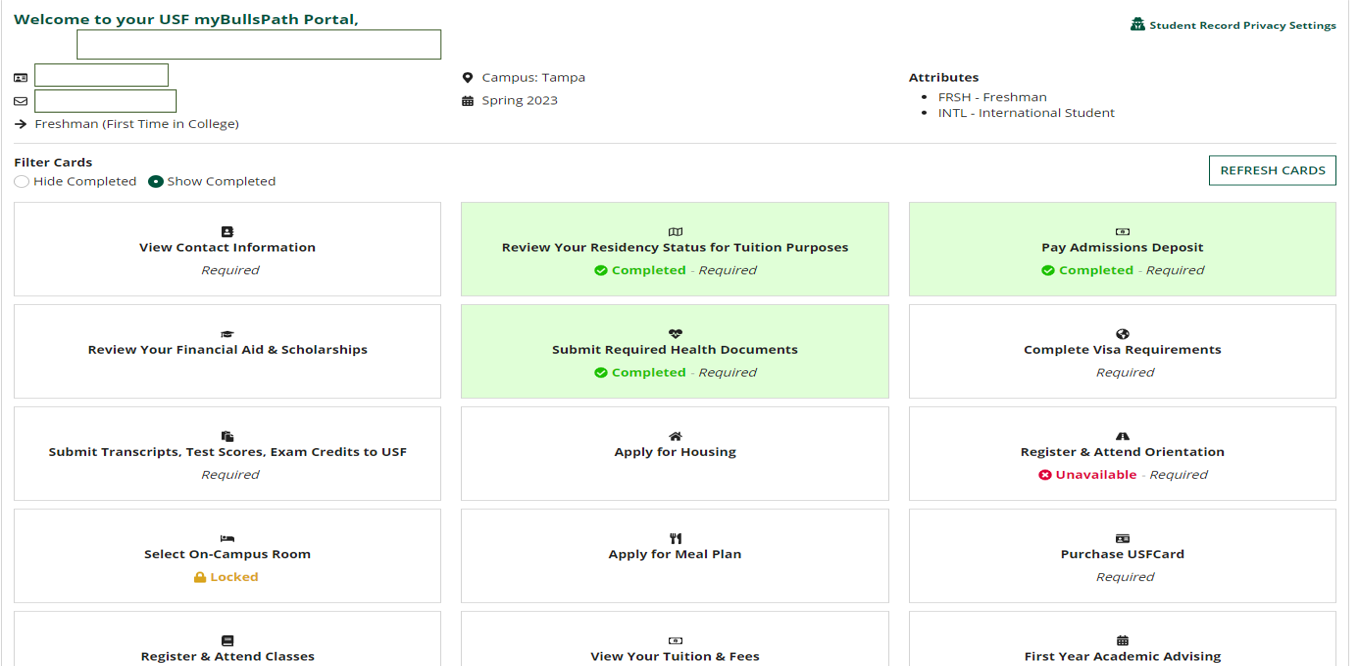Open Apply for Housing card title
Image resolution: width=1352 pixels, height=666 pixels.
[675, 452]
